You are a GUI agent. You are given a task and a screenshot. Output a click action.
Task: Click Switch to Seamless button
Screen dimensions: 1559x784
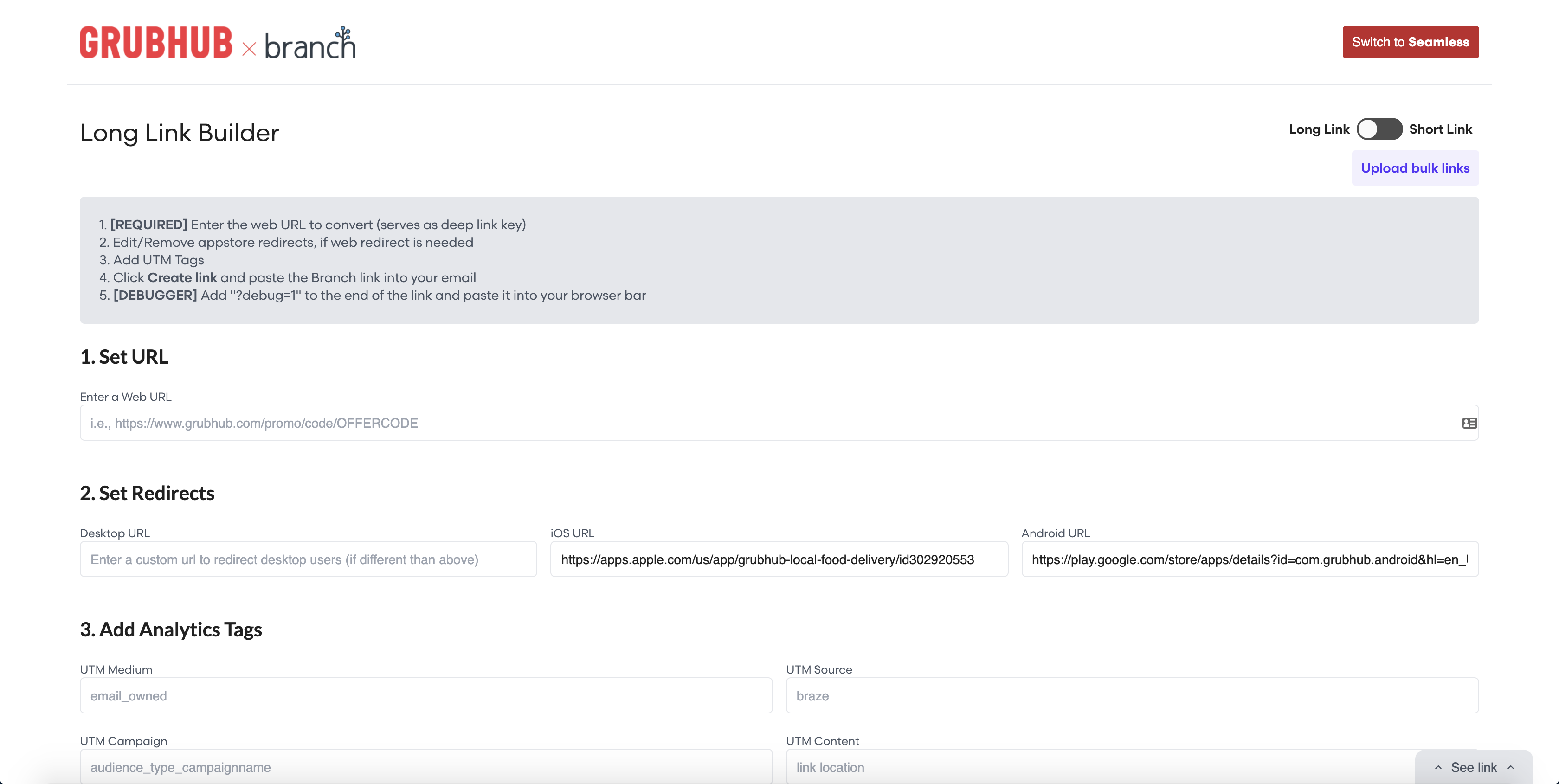click(x=1410, y=42)
